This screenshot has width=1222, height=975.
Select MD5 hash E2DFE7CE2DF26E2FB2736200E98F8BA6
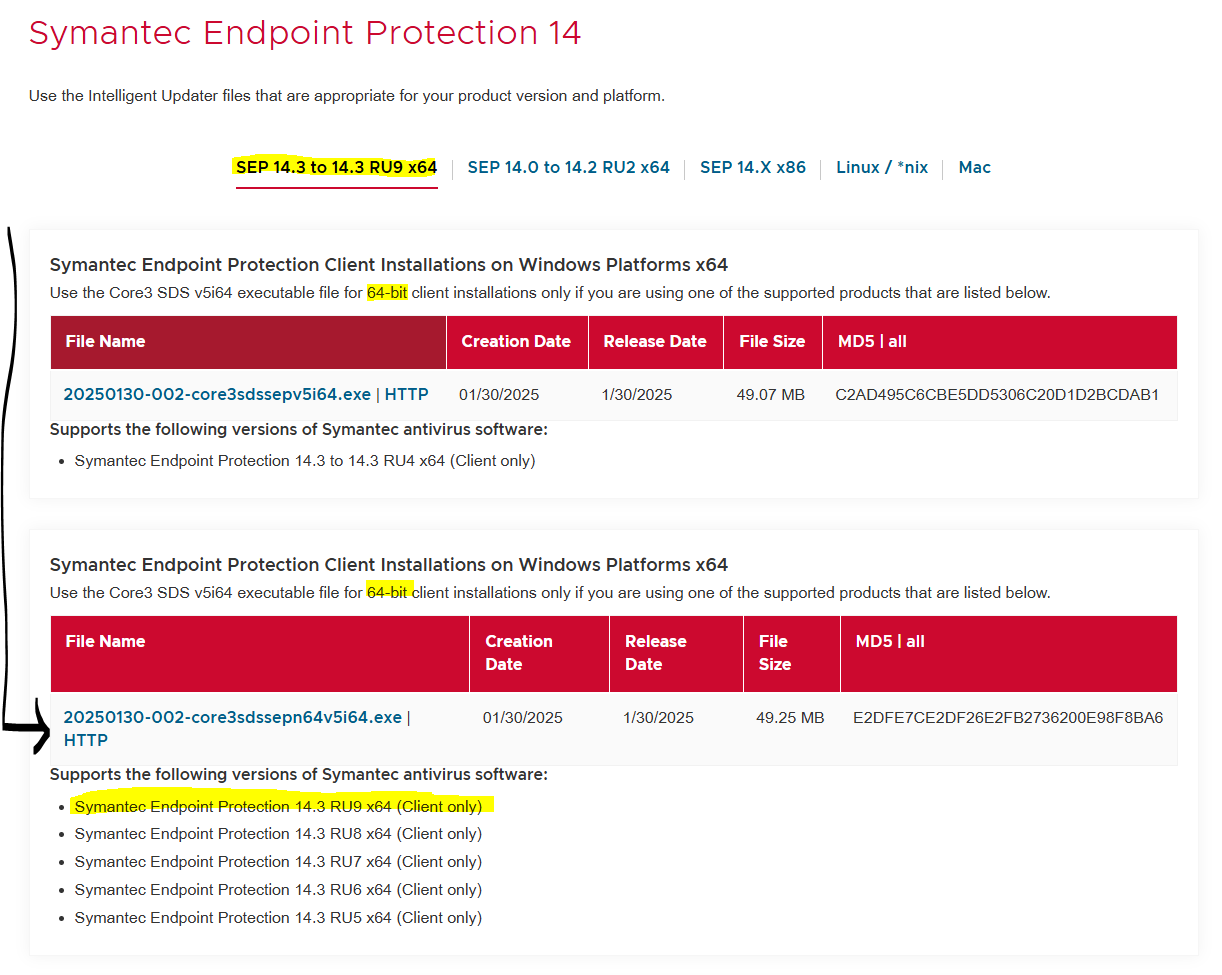click(1008, 717)
